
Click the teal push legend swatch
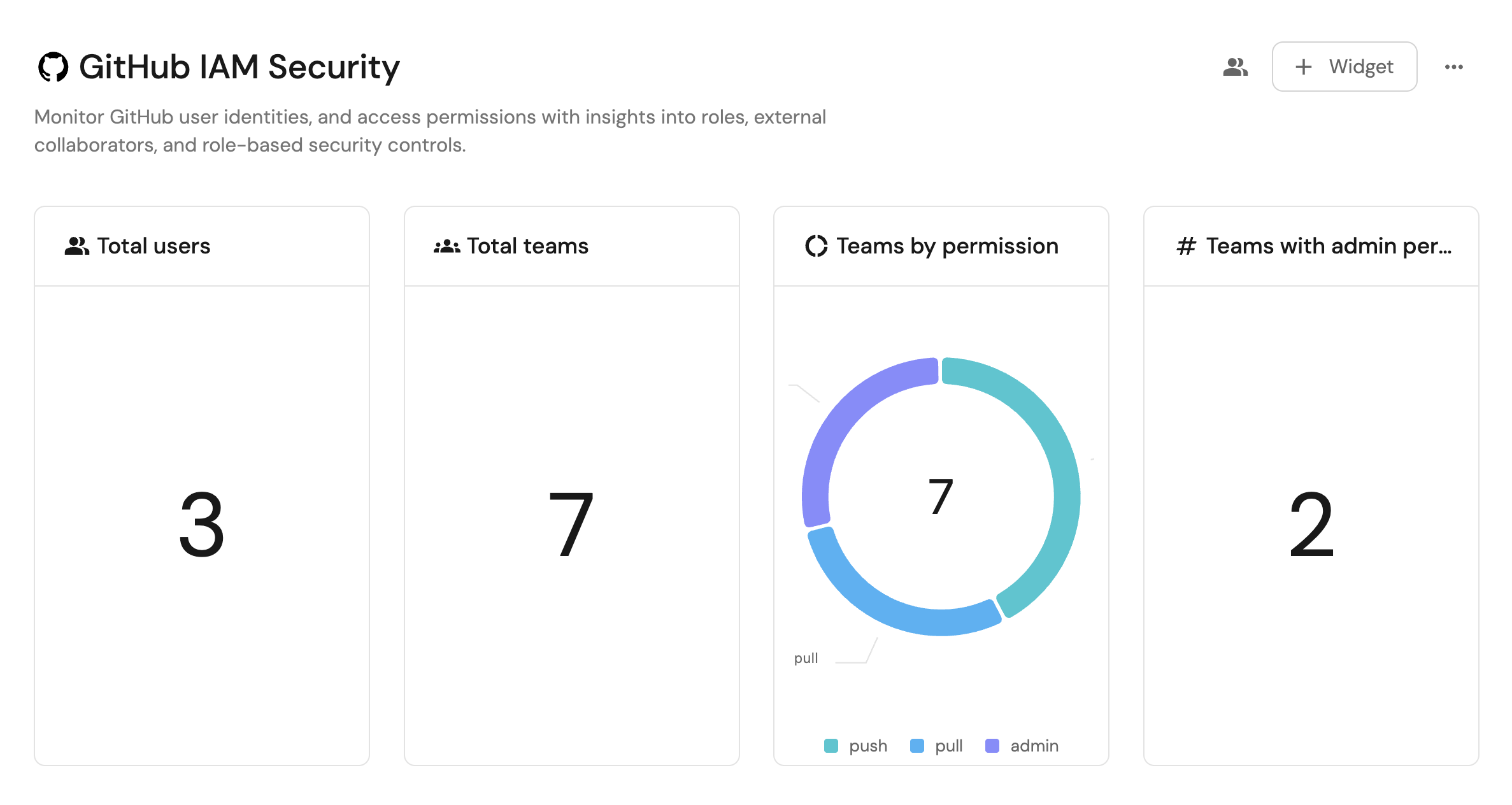tap(831, 746)
